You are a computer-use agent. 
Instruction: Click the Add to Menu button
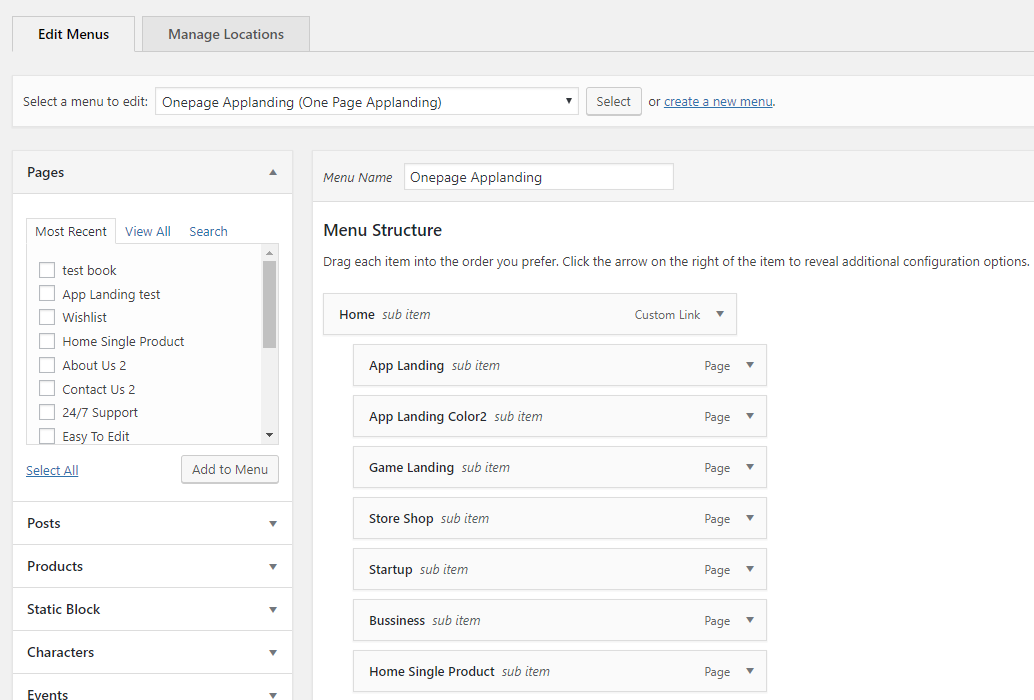(x=229, y=469)
